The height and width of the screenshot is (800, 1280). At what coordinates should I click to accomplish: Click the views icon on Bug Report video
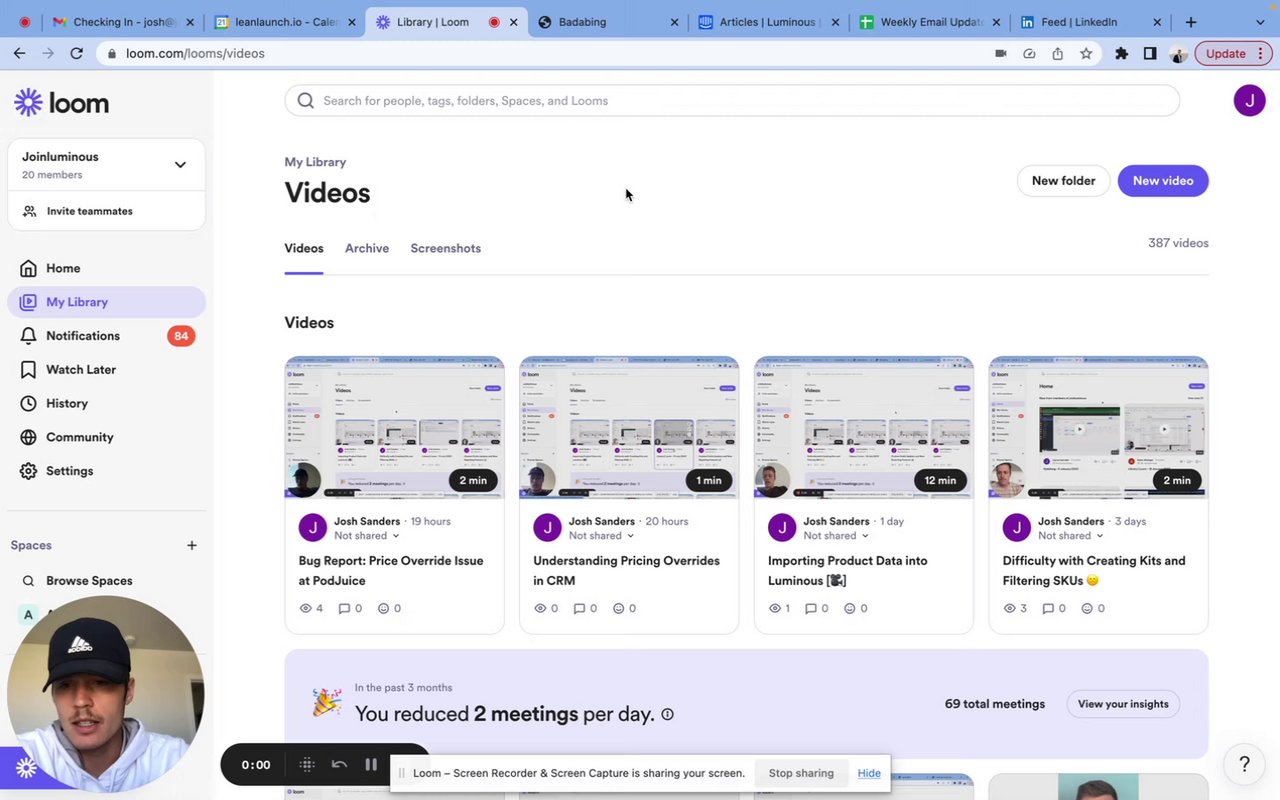coord(305,608)
